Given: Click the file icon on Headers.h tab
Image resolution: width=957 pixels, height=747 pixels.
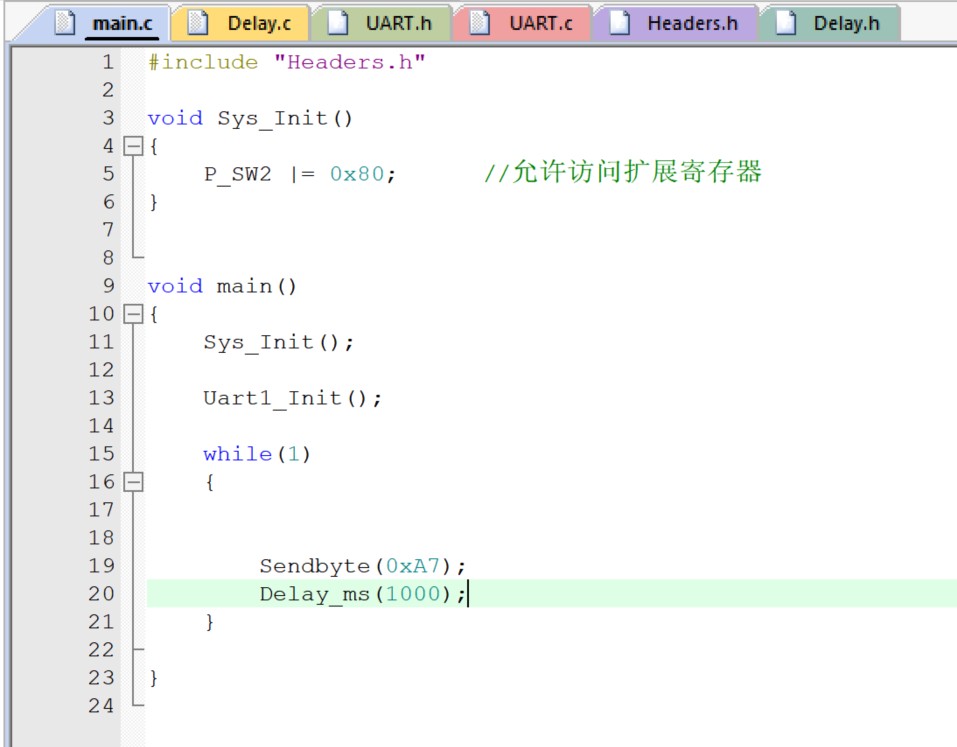Looking at the screenshot, I should 620,22.
